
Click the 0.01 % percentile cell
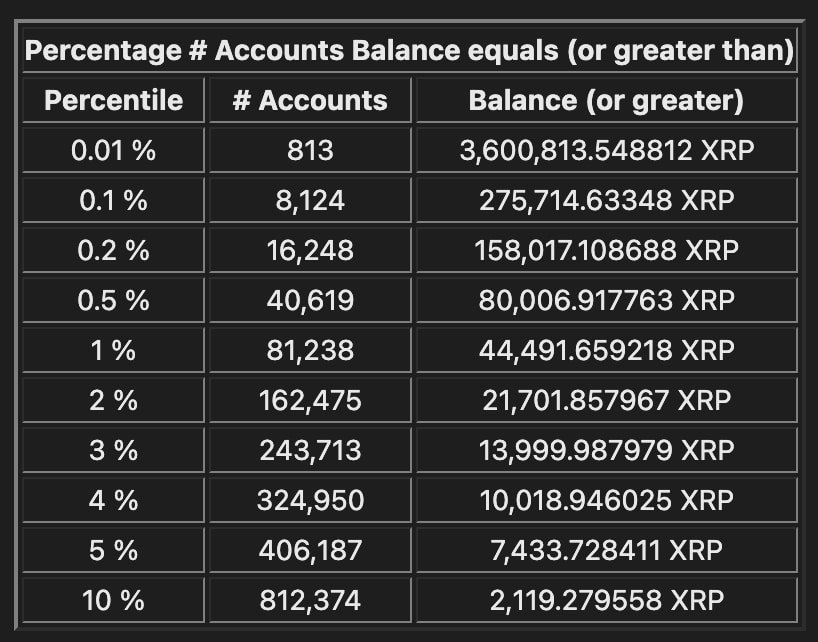113,150
